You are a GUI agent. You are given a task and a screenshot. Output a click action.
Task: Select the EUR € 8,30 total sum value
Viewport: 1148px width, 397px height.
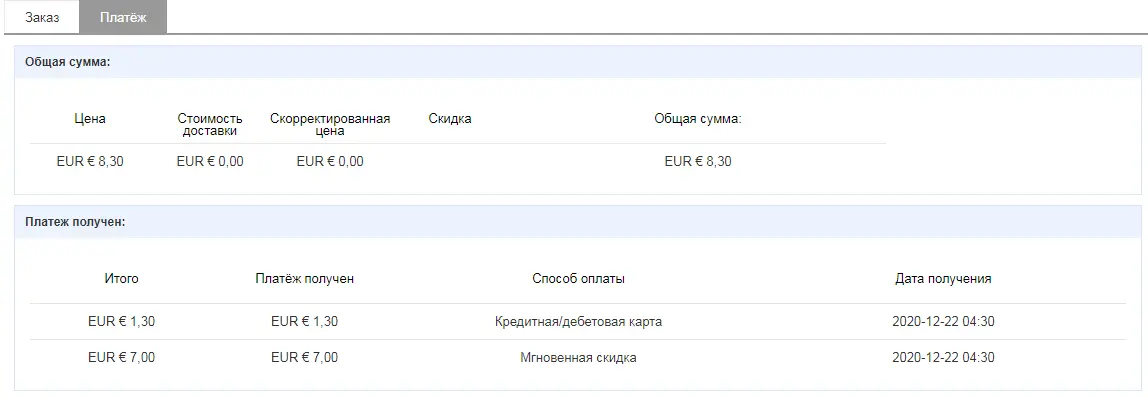698,162
